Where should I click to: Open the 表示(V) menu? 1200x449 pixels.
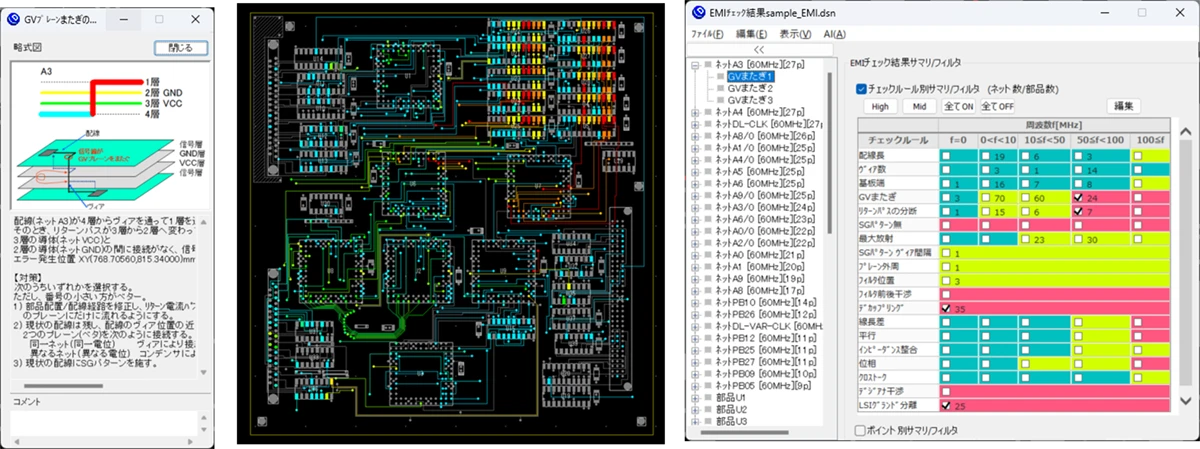795,33
